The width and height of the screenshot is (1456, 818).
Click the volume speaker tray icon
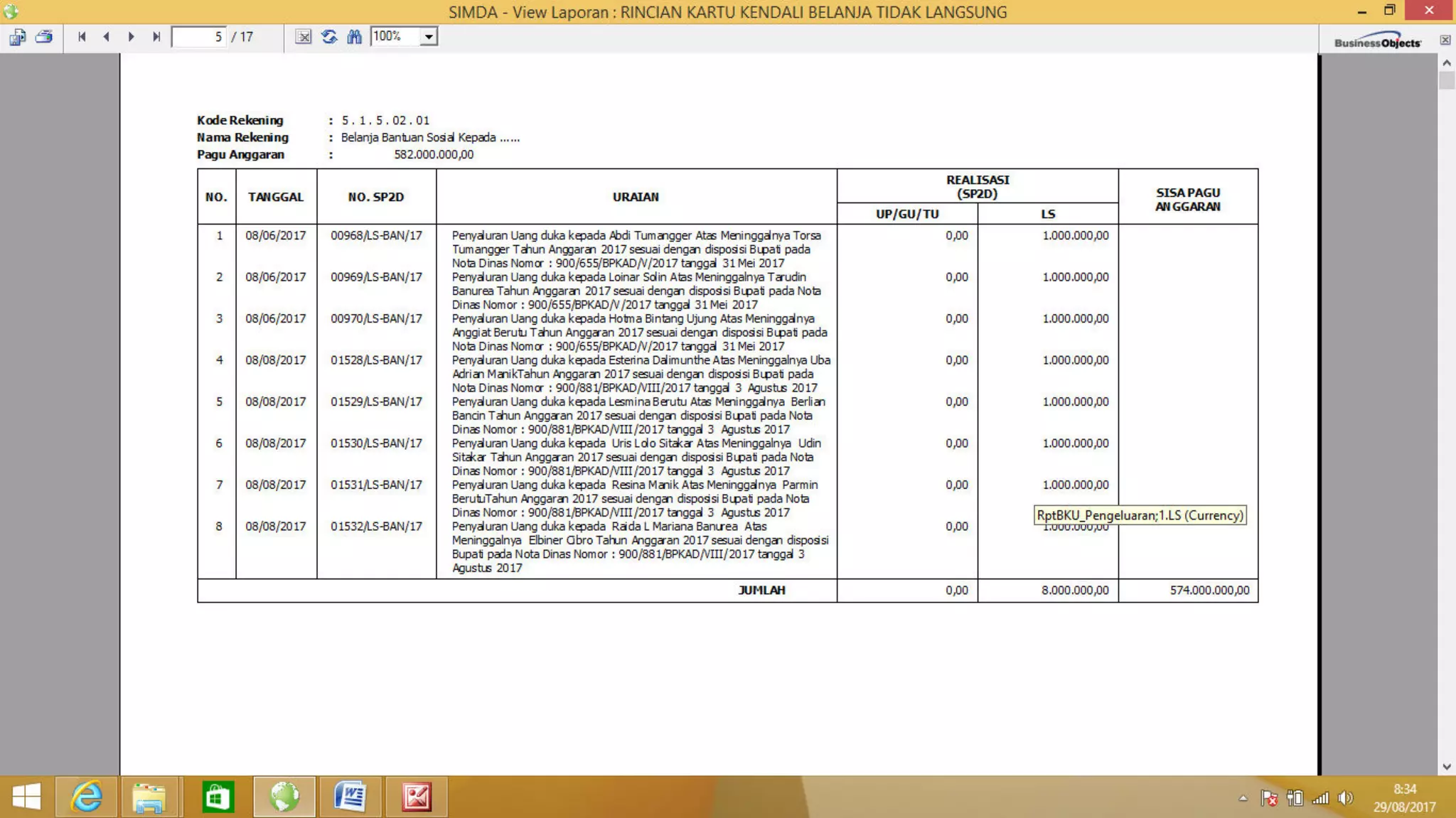point(1345,798)
